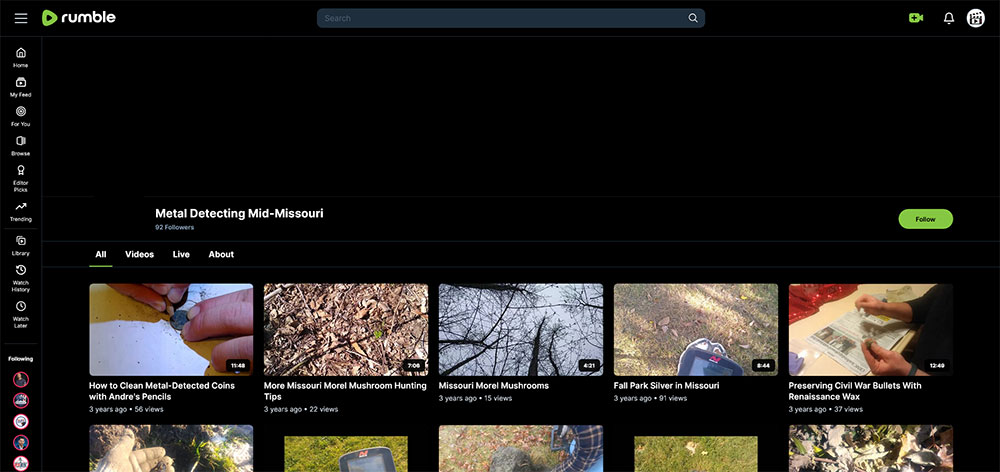This screenshot has height=472, width=1000.
Task: Open the Missouri Morel Mushrooms thumbnail
Action: [520, 330]
